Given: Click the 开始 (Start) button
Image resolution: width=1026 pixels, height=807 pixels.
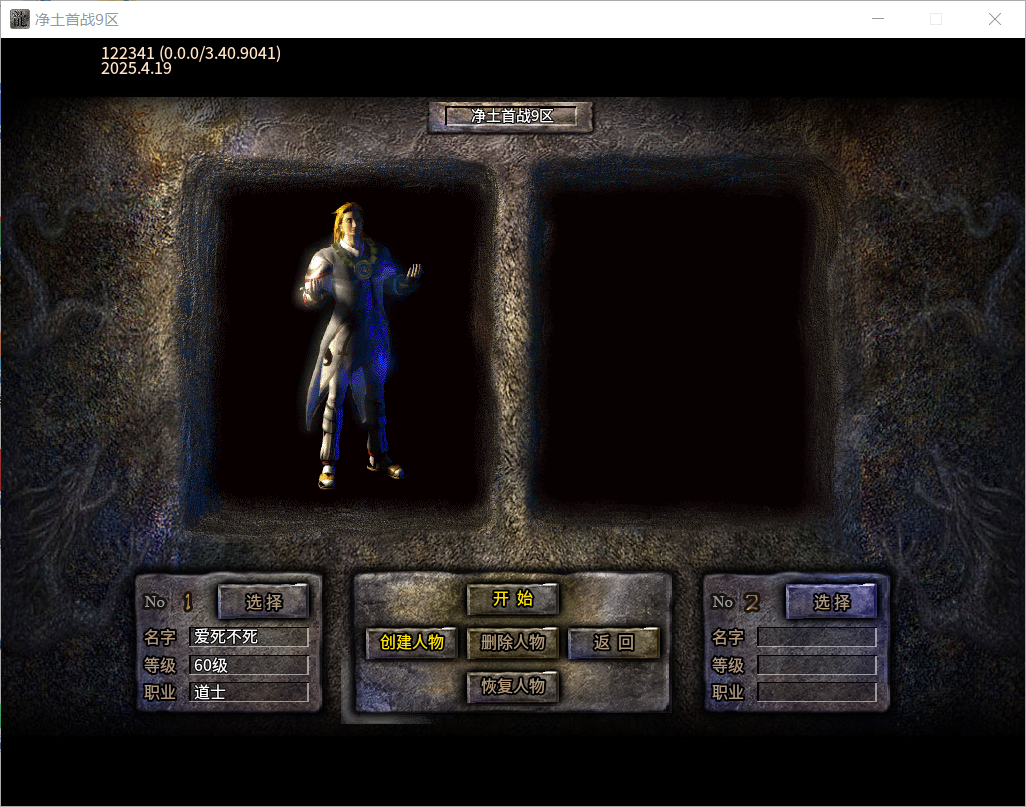Looking at the screenshot, I should (513, 599).
